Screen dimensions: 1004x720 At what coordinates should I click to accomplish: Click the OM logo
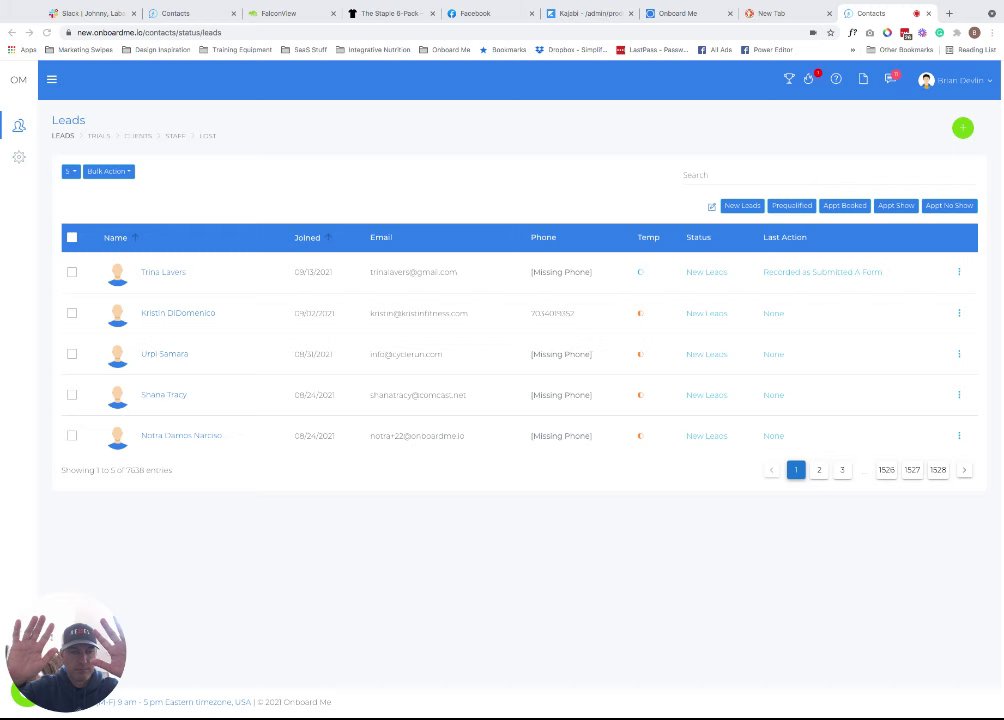point(19,79)
